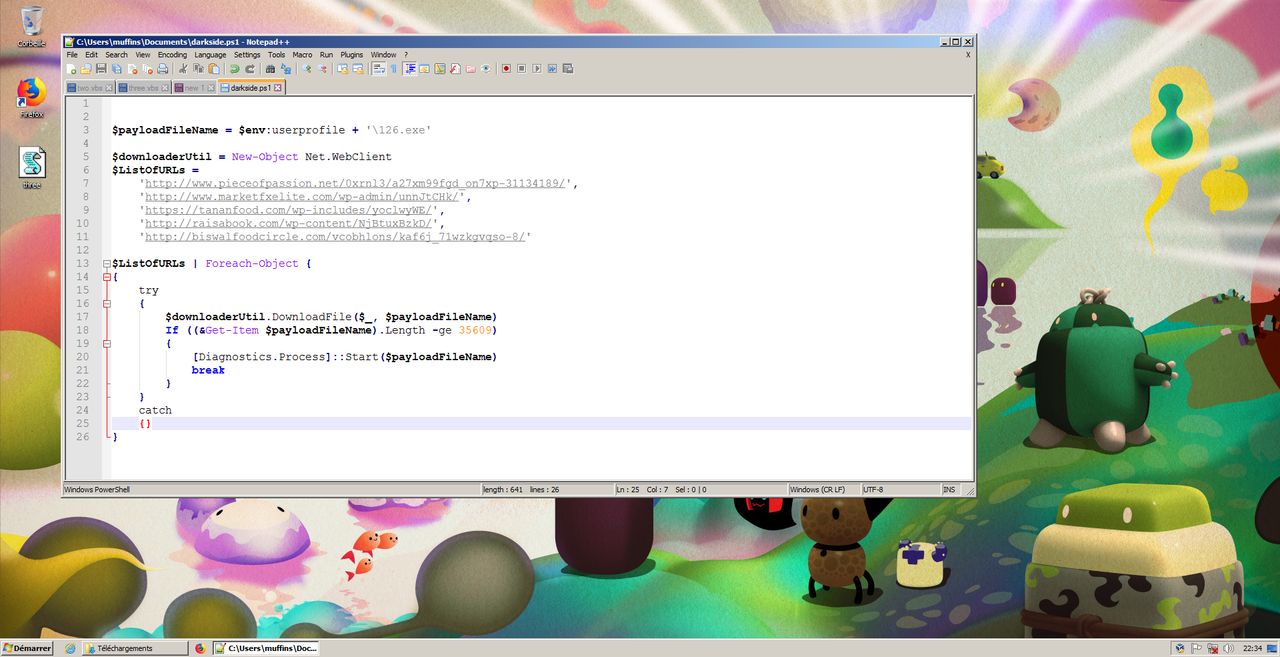This screenshot has height=657, width=1280.
Task: Follow the biswalfoodcircle.com URL link
Action: click(334, 236)
